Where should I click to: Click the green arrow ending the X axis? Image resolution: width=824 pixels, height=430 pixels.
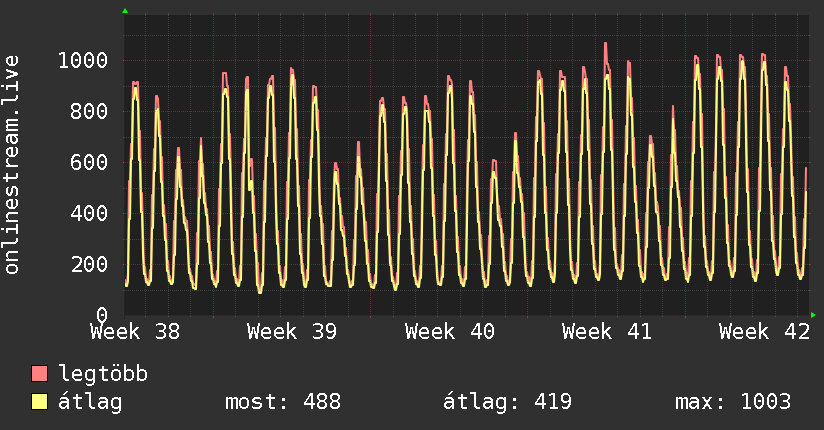[x=813, y=315]
